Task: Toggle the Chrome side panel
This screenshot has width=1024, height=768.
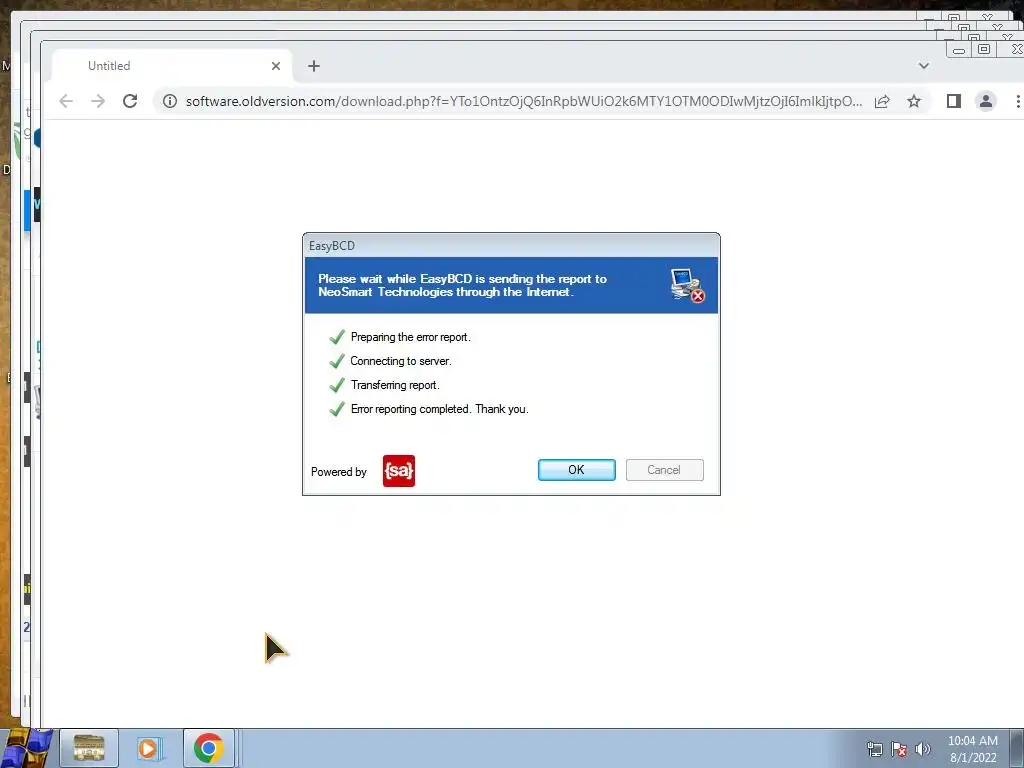Action: point(953,101)
